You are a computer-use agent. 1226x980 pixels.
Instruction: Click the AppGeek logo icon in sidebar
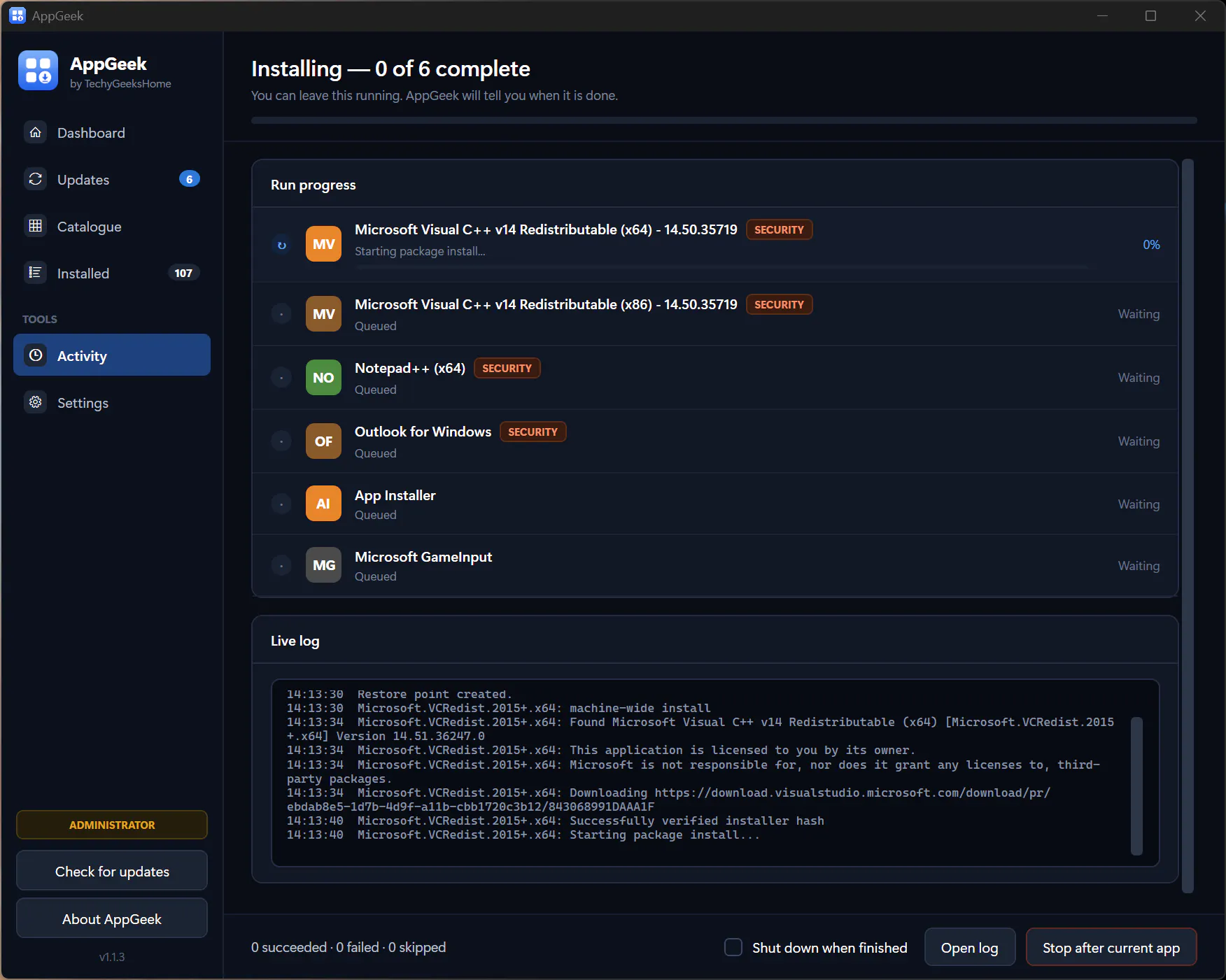[38, 71]
